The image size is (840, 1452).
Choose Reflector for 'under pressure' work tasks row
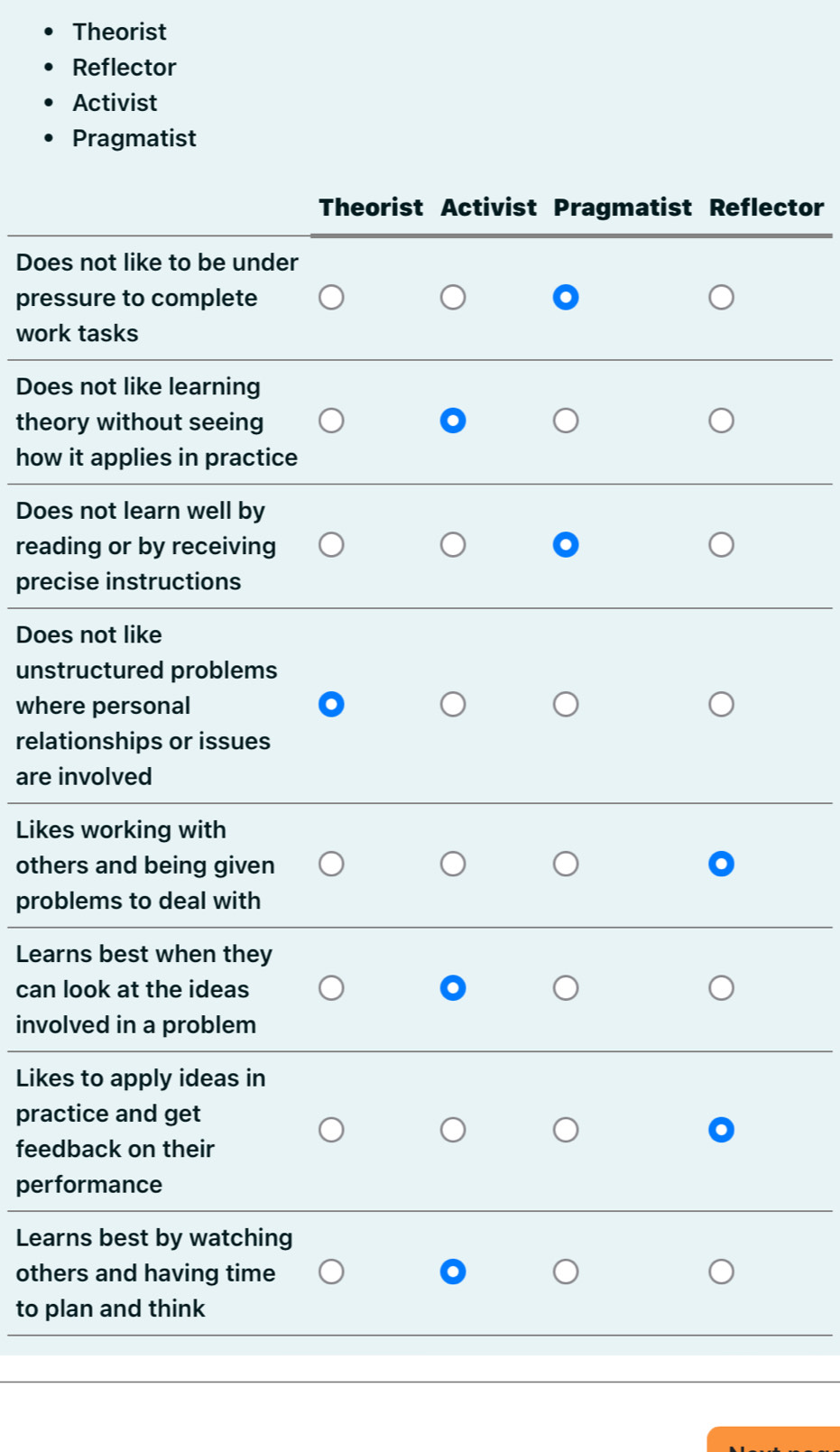click(x=721, y=298)
